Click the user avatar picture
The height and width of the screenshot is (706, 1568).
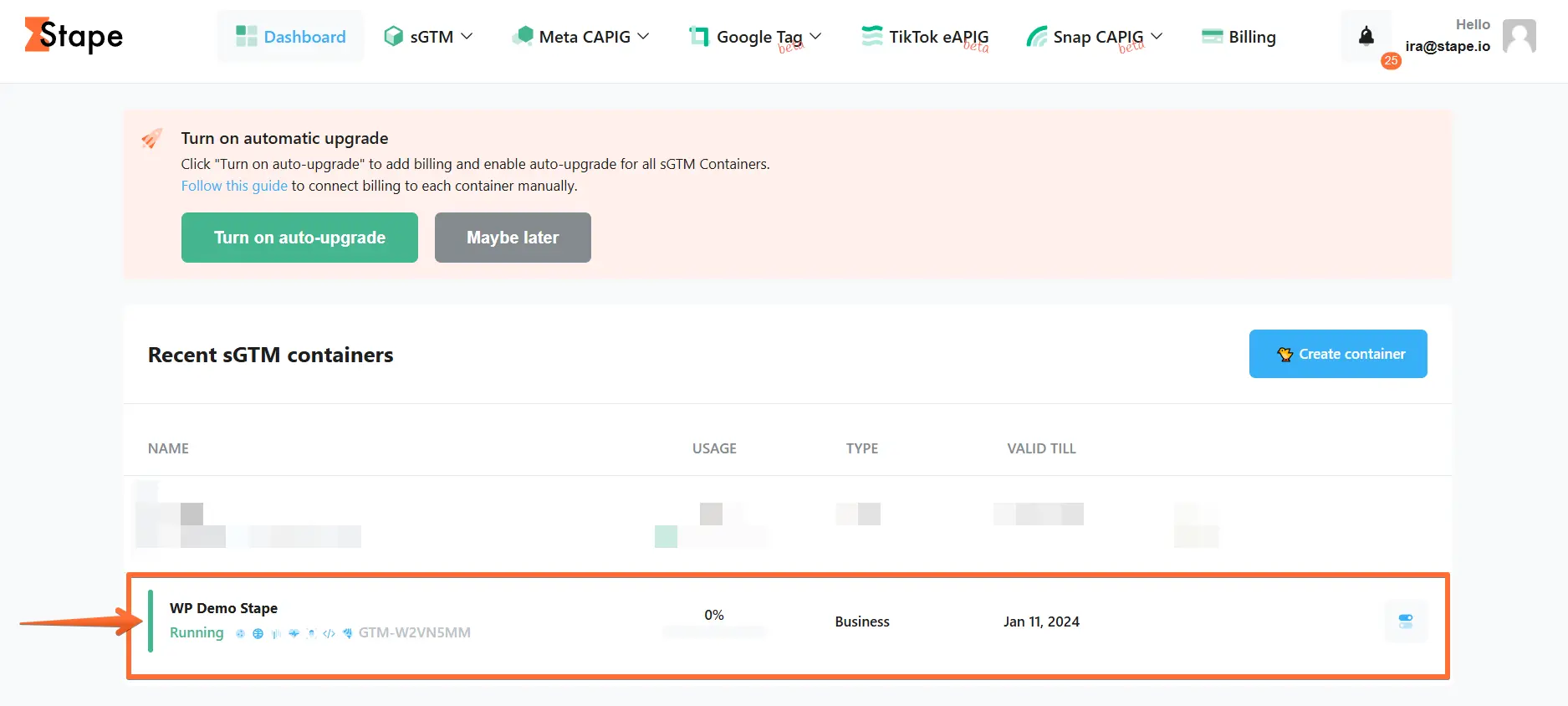click(x=1519, y=36)
